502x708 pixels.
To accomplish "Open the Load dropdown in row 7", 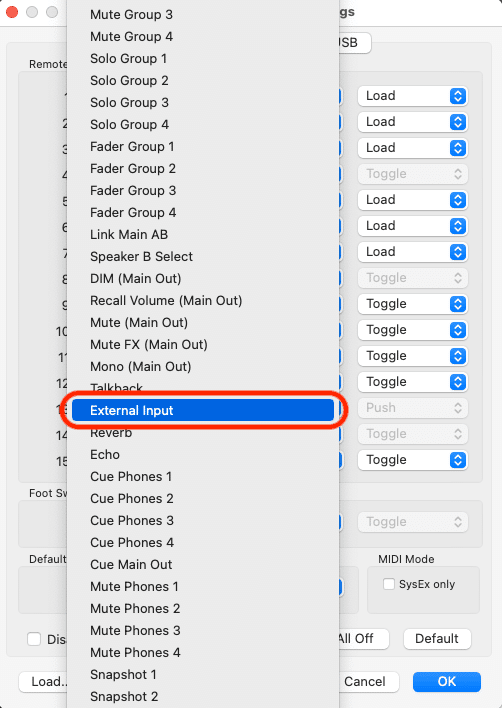I will 413,252.
